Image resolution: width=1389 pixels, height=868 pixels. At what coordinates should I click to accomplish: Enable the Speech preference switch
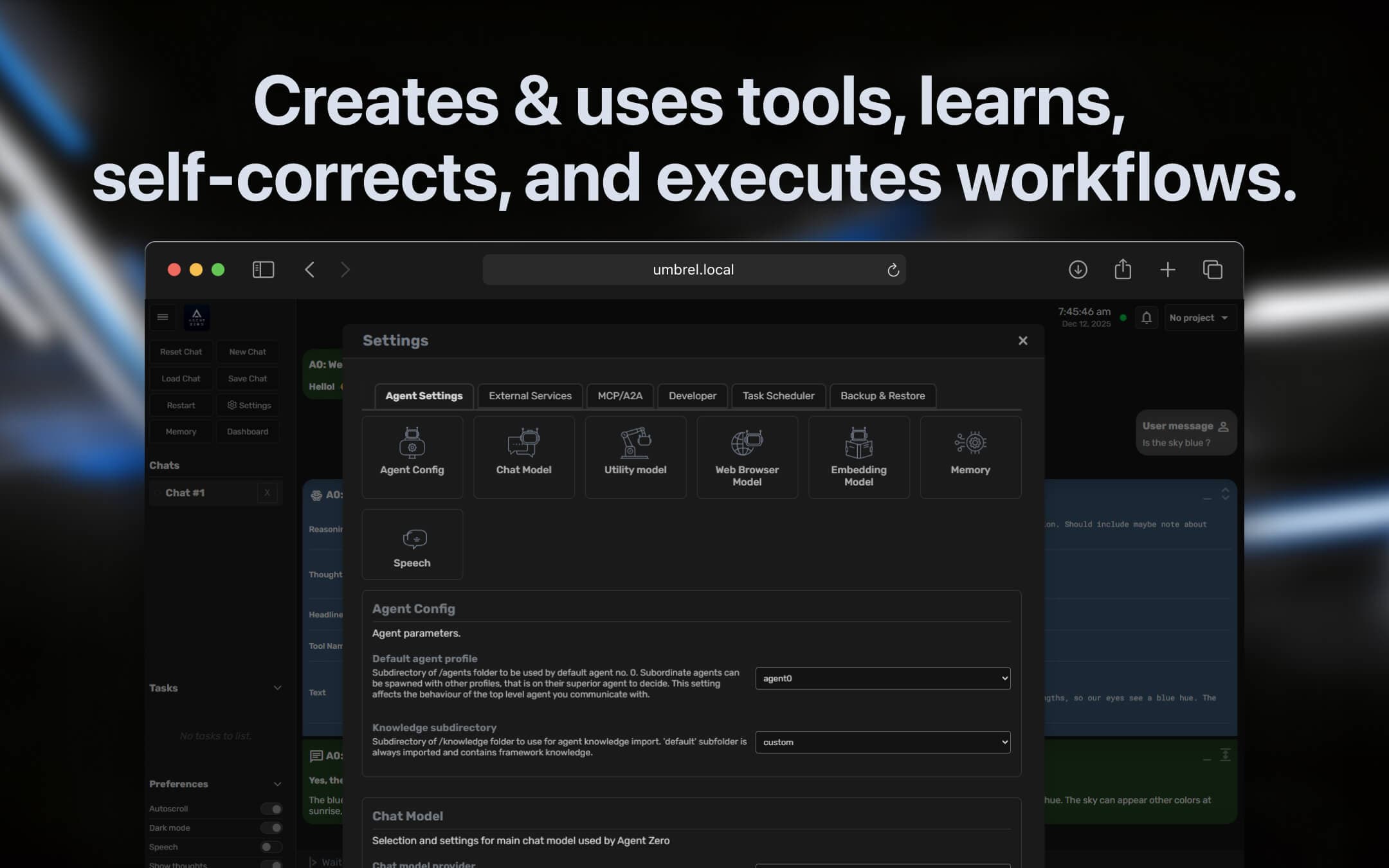(x=271, y=847)
